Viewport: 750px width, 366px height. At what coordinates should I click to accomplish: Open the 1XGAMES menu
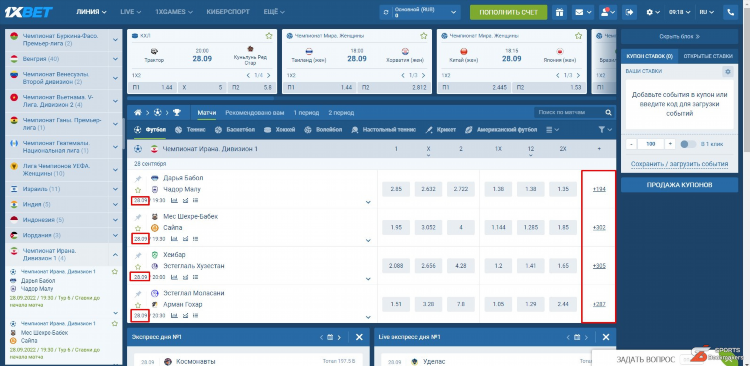click(x=174, y=12)
